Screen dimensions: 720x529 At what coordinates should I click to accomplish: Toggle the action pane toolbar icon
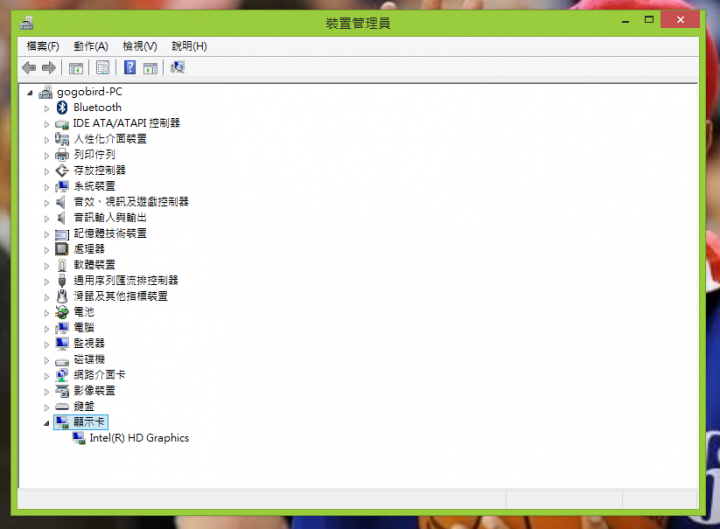coord(151,68)
